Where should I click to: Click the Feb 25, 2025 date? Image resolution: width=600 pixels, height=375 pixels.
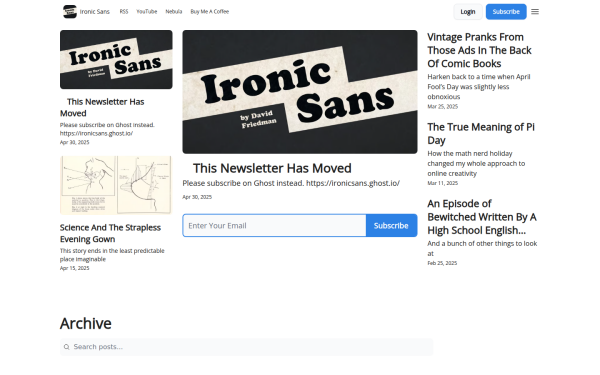(x=442, y=263)
